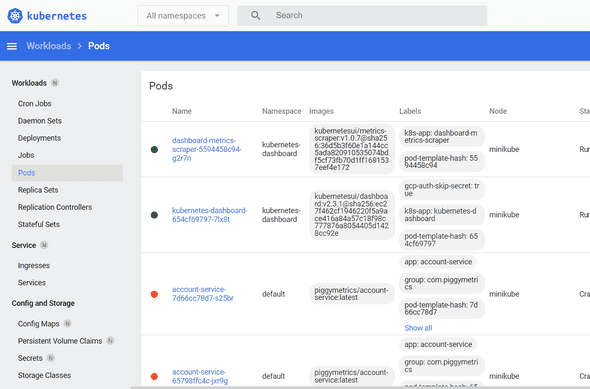Go to Workloads breadcrumb
This screenshot has height=389, width=590.
[49, 46]
